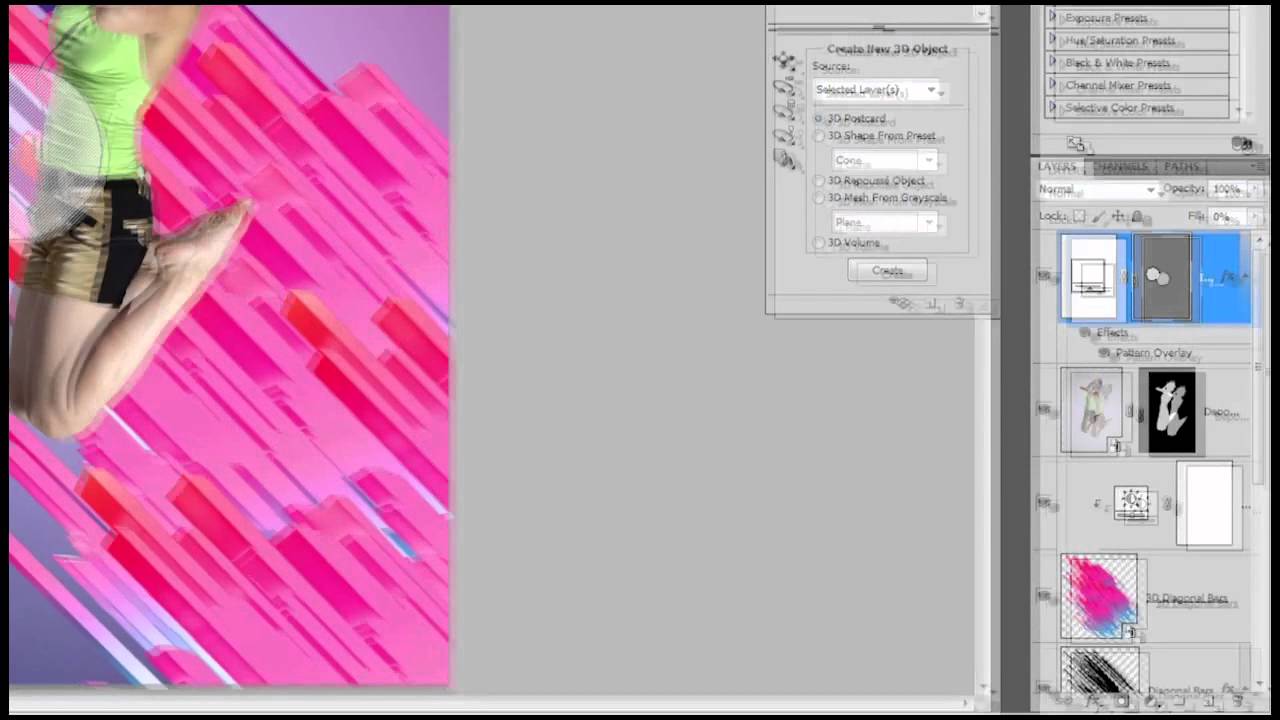Select the Diagonal Bars black thumbnail

coord(1099,672)
